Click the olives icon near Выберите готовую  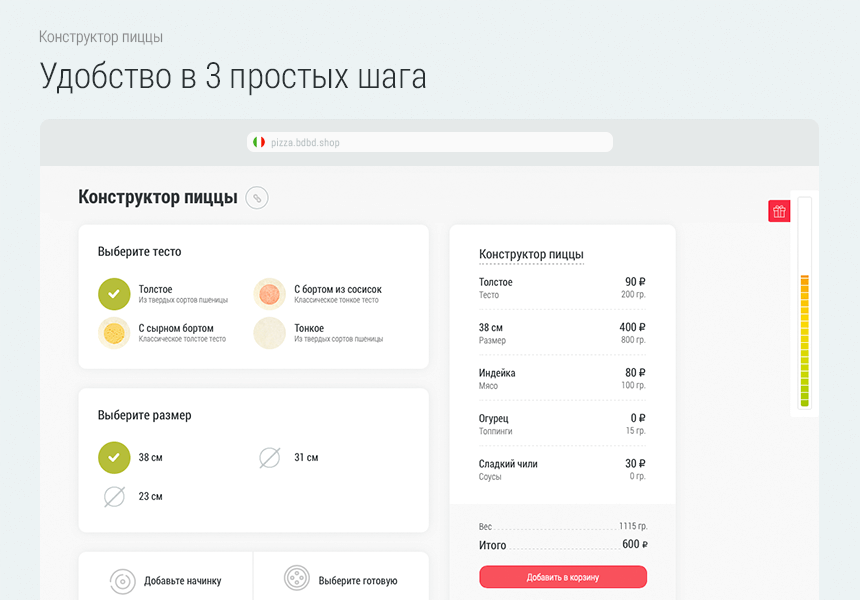[x=297, y=579]
